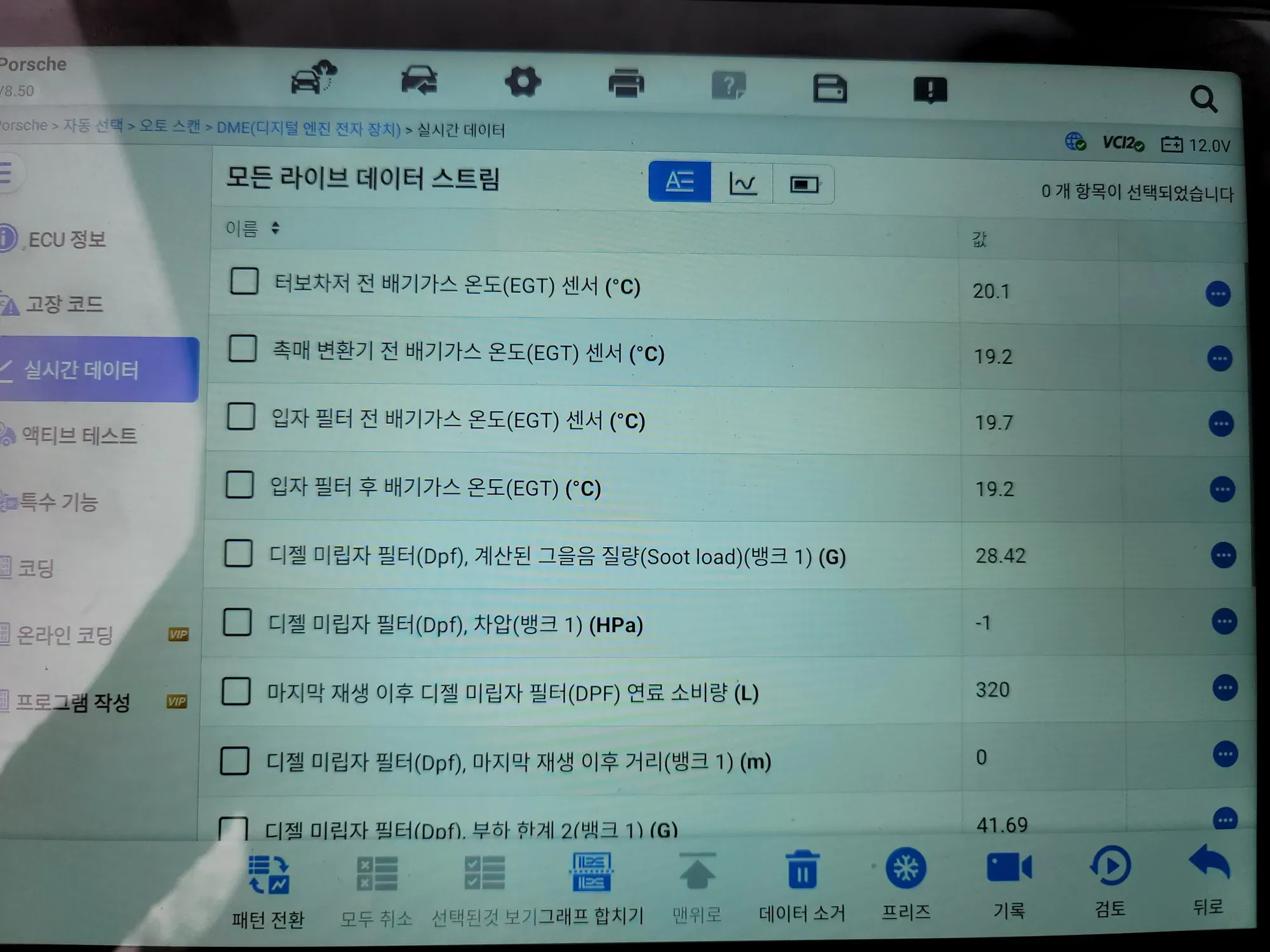Check 입자 필터 후 배기가스 온도 checkbox
The image size is (1270, 952).
[240, 484]
